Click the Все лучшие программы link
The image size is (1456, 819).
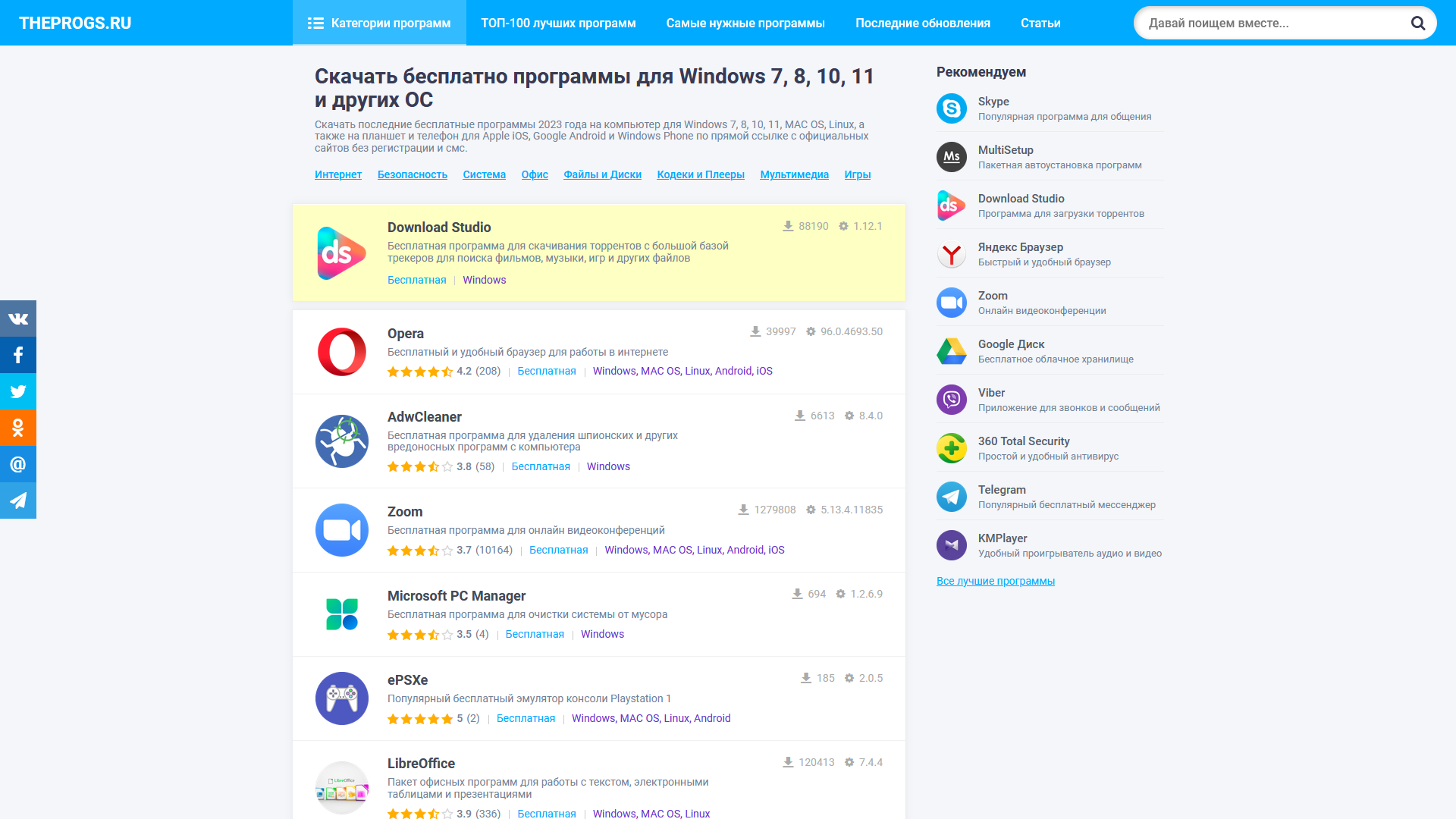click(996, 581)
